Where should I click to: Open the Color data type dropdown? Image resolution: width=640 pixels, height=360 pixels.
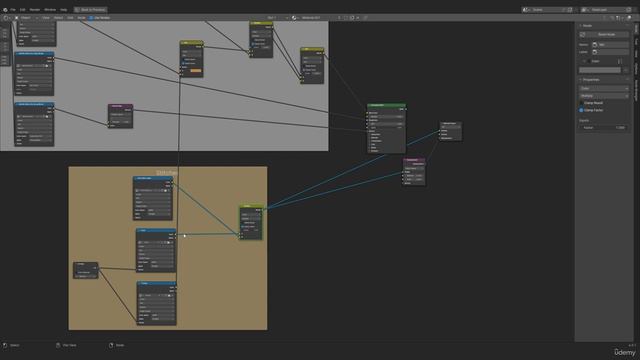604,88
